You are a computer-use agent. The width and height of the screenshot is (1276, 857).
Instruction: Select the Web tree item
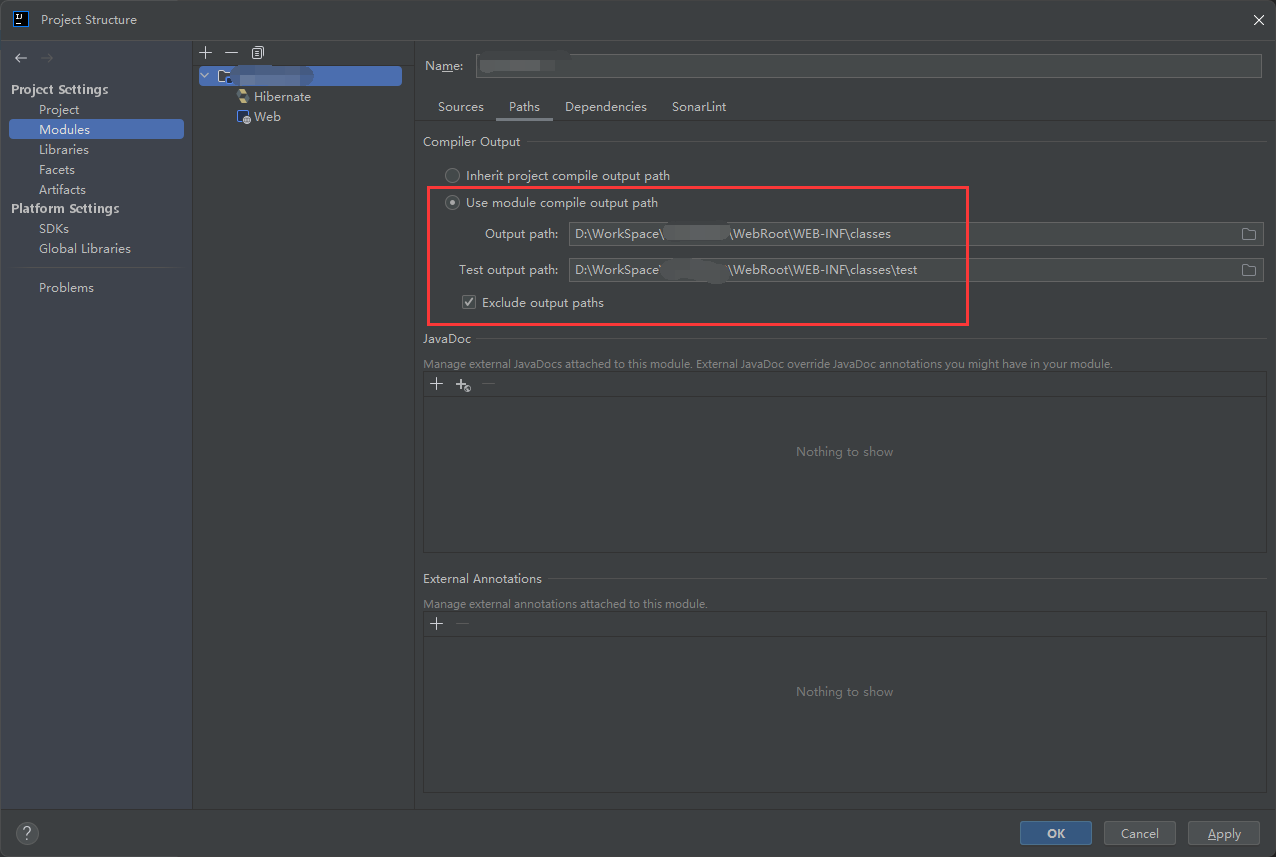267,117
